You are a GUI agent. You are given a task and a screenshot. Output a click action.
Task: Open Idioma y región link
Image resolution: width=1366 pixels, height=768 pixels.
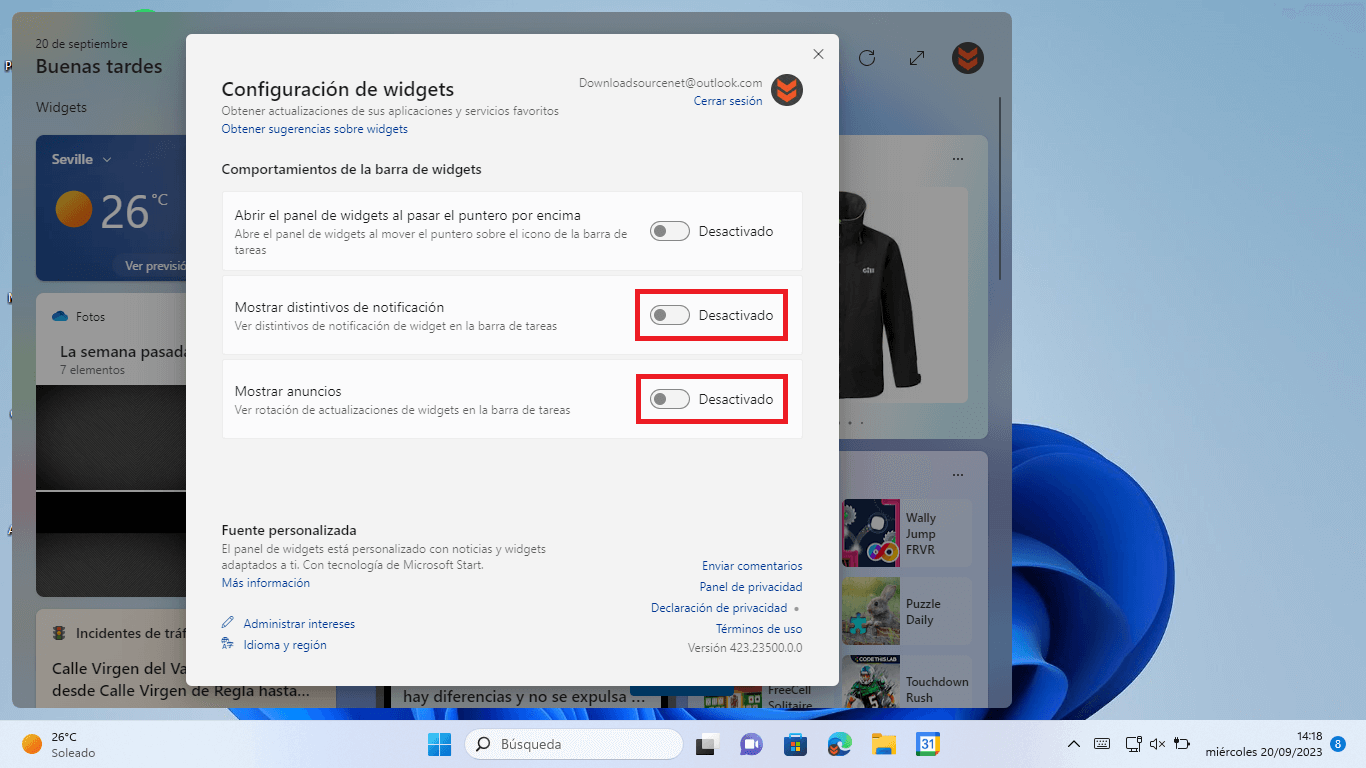[x=285, y=645]
